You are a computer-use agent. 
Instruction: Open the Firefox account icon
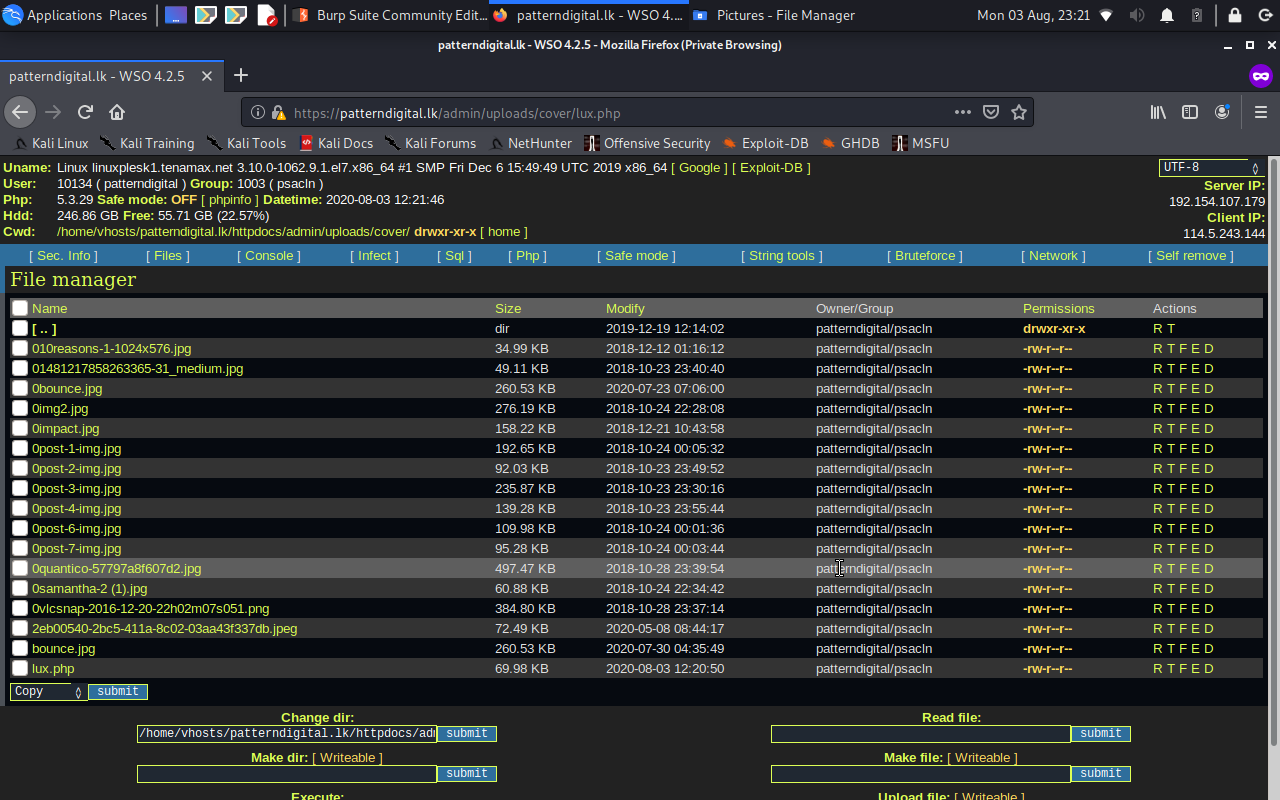(x=1222, y=112)
